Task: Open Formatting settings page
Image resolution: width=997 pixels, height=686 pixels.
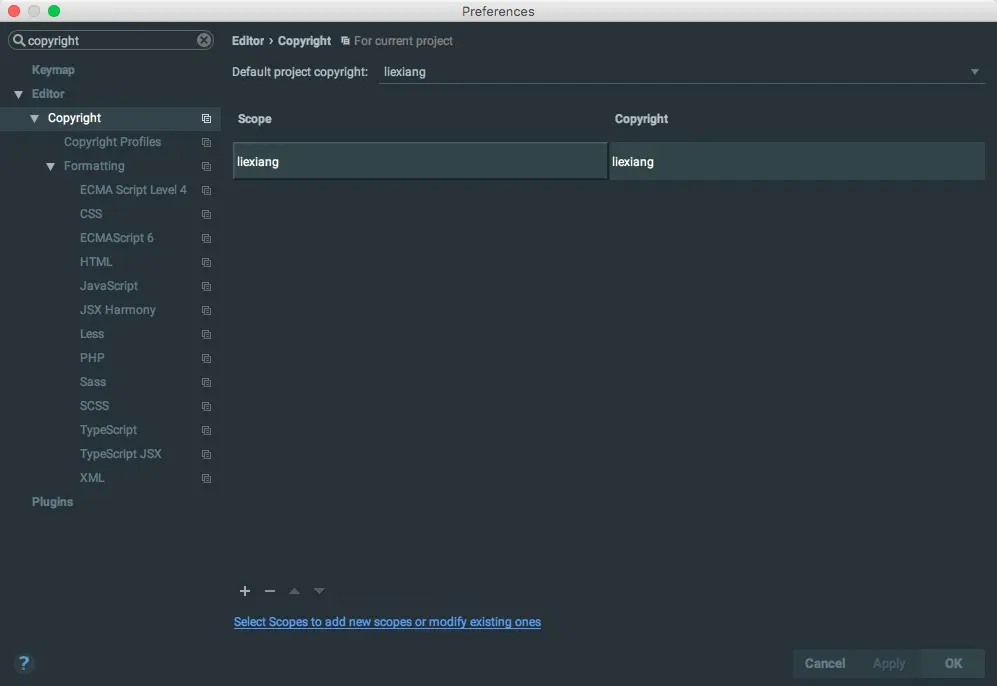Action: 94,166
